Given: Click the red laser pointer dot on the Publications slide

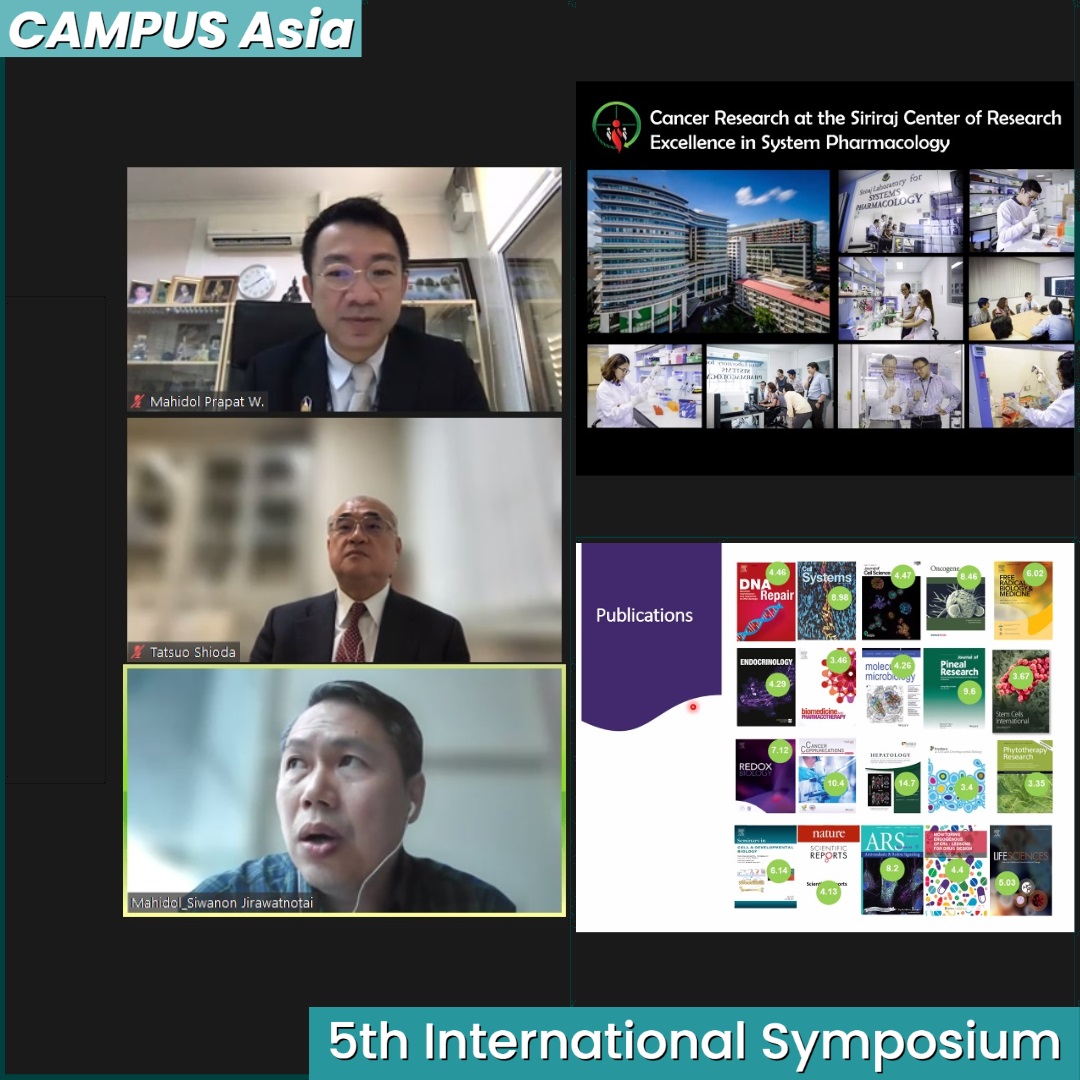Looking at the screenshot, I should pyautogui.click(x=693, y=707).
